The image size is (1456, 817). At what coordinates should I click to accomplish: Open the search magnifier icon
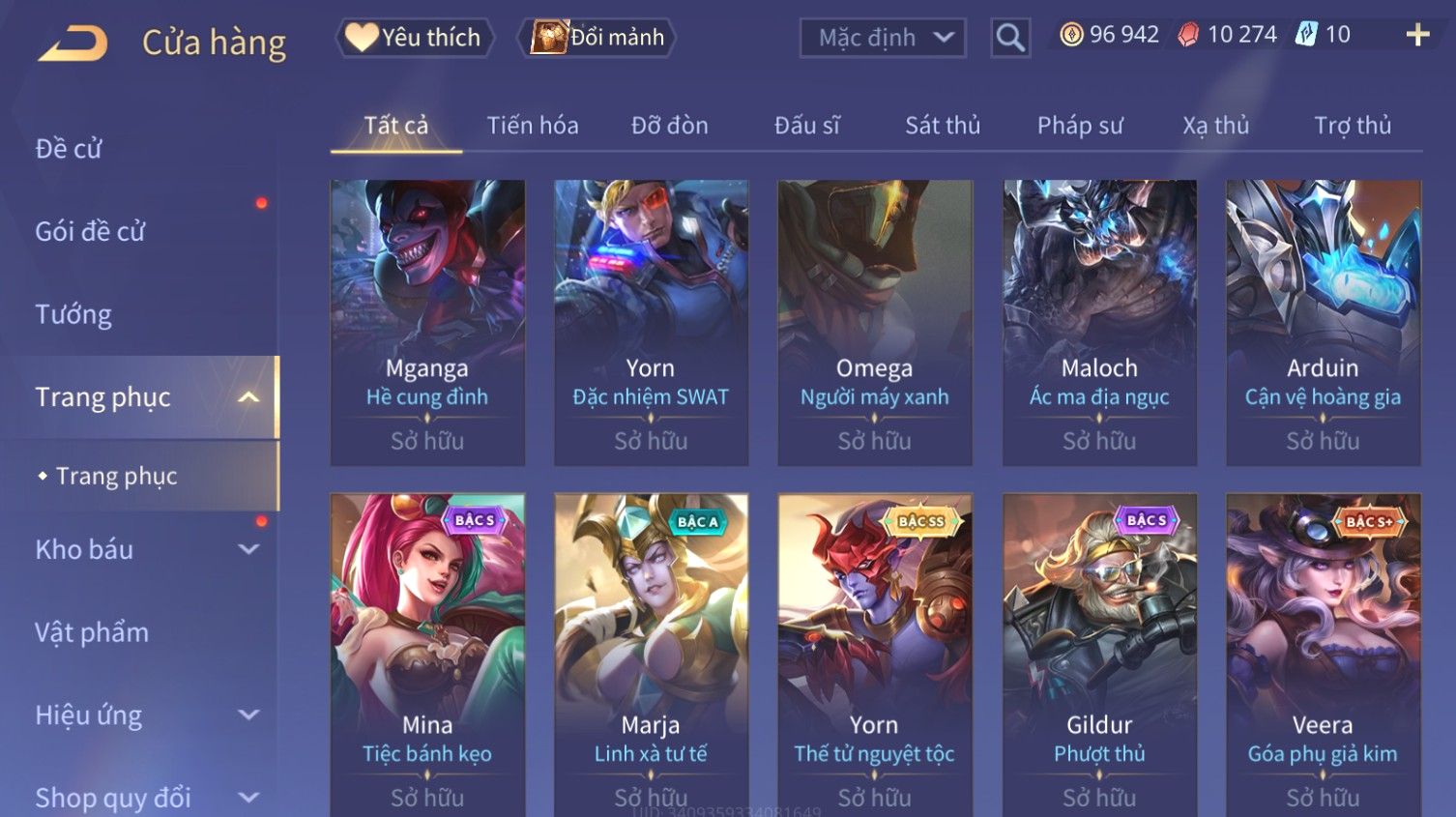(x=1010, y=38)
